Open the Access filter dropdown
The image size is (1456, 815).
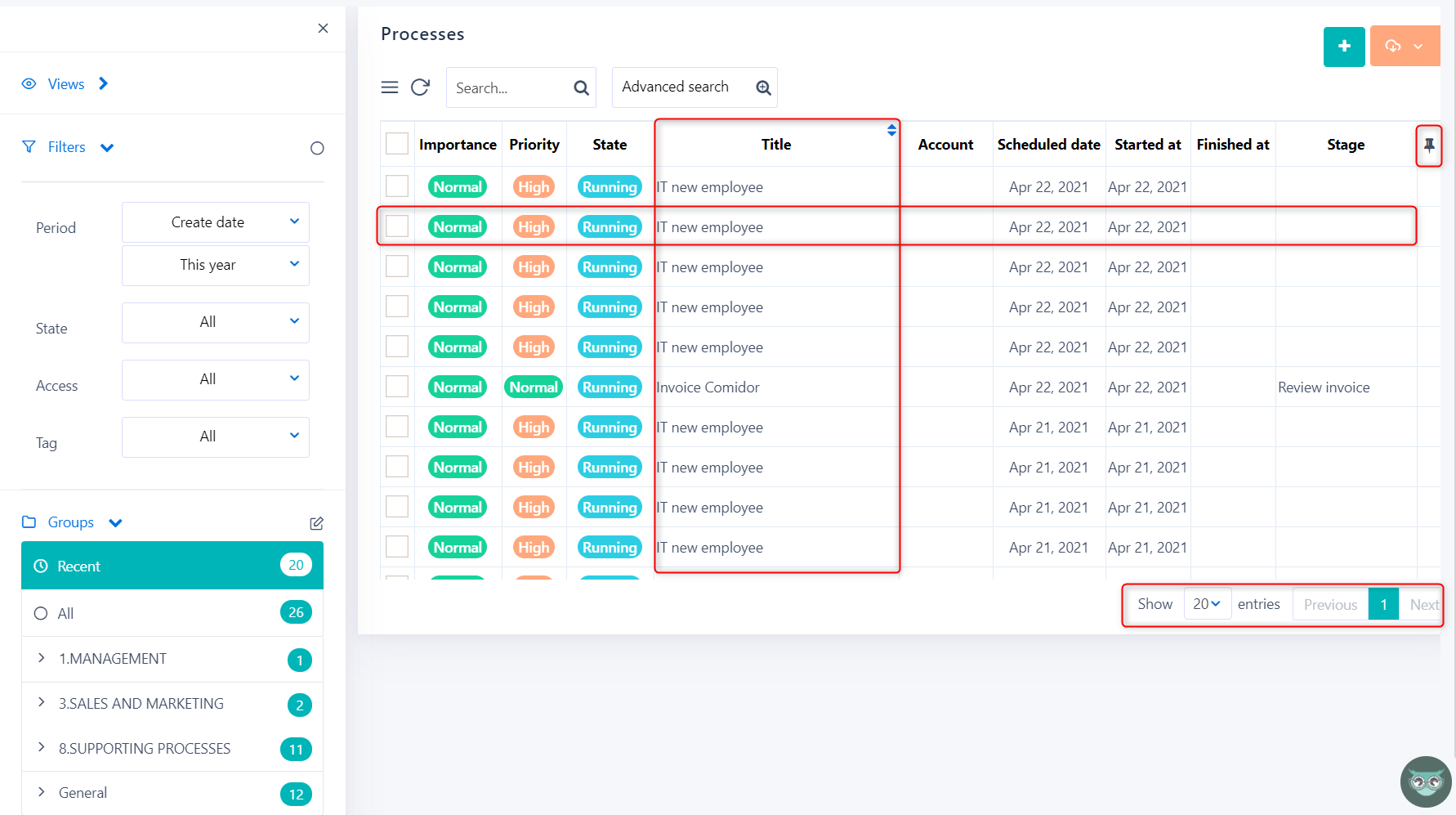click(x=216, y=379)
